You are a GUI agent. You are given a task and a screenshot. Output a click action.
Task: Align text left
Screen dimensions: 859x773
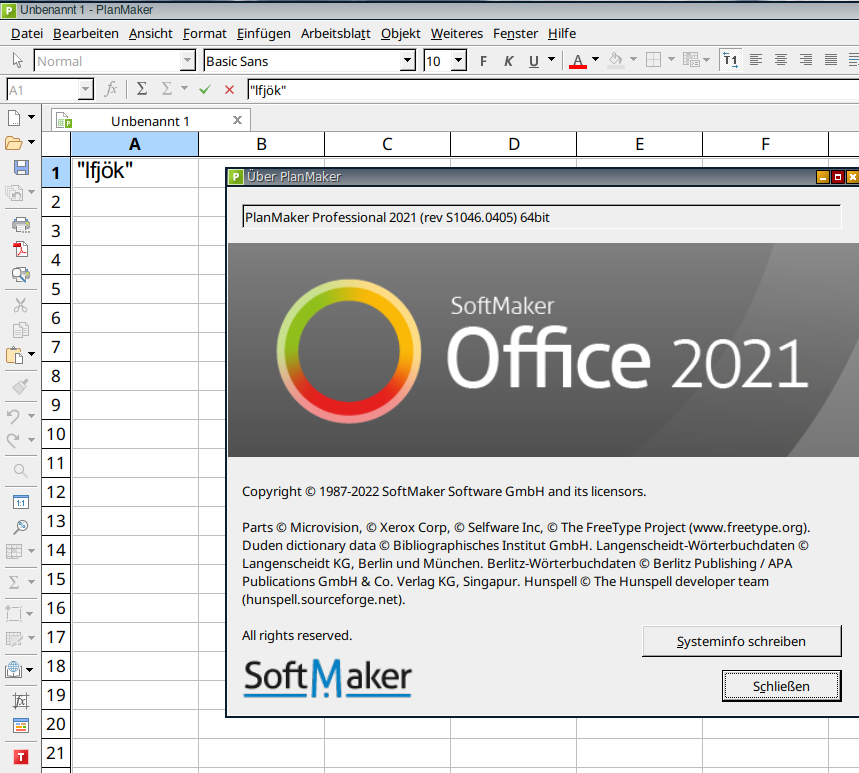click(756, 60)
